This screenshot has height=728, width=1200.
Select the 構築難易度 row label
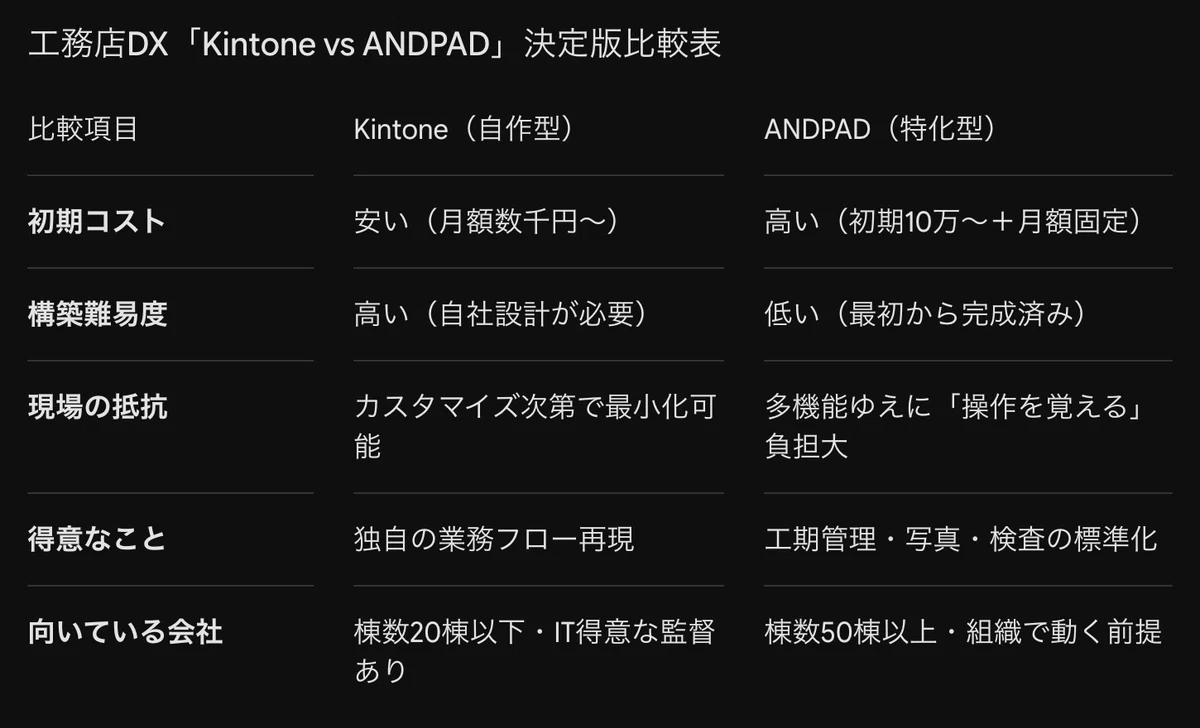tap(97, 314)
